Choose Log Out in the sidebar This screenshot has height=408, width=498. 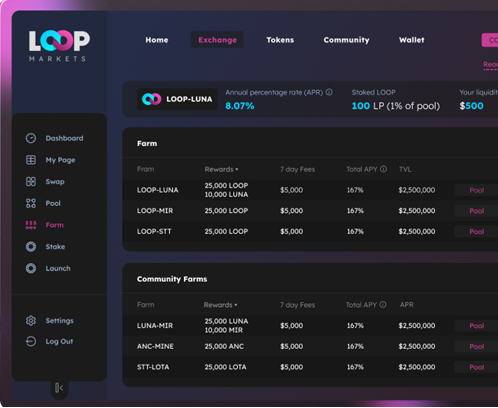coord(59,342)
